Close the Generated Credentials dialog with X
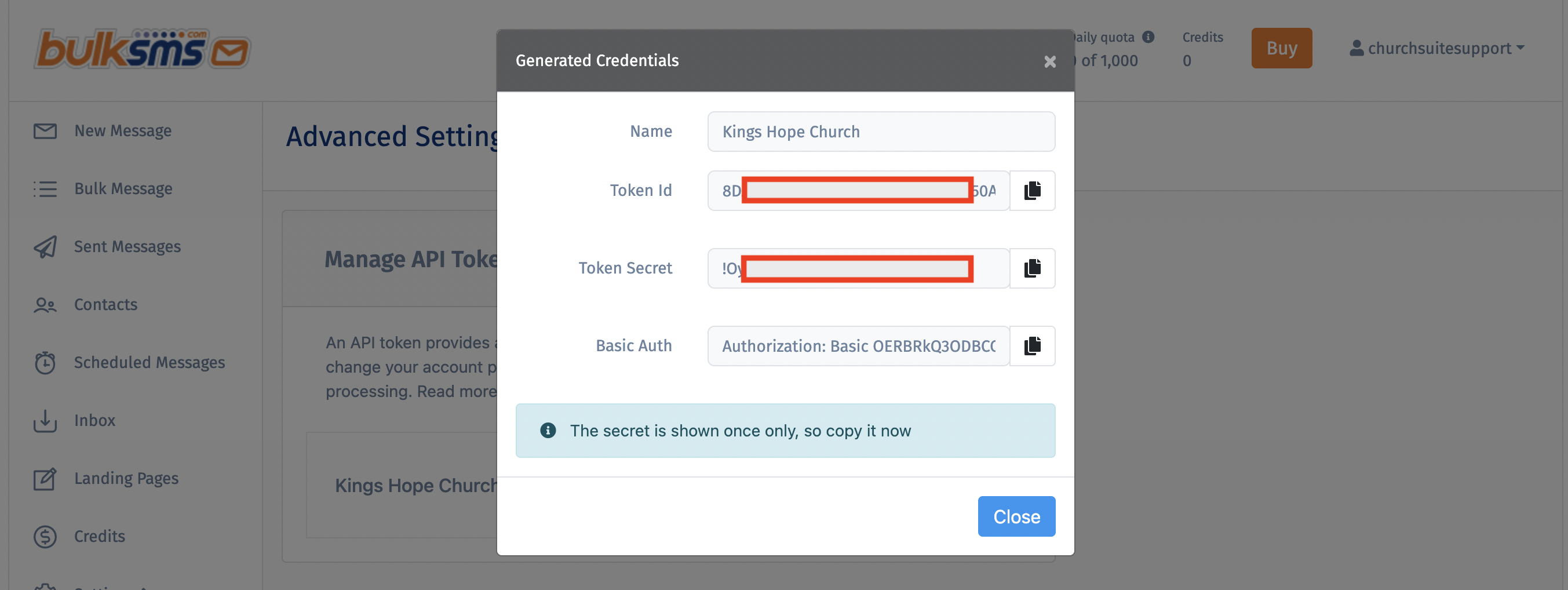The height and width of the screenshot is (590, 1568). (x=1049, y=61)
